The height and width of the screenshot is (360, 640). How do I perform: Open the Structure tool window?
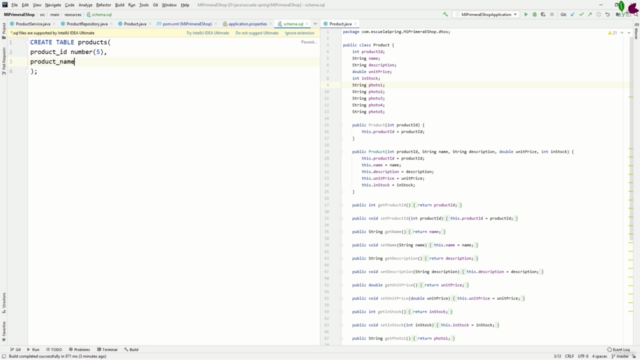[x=4, y=302]
